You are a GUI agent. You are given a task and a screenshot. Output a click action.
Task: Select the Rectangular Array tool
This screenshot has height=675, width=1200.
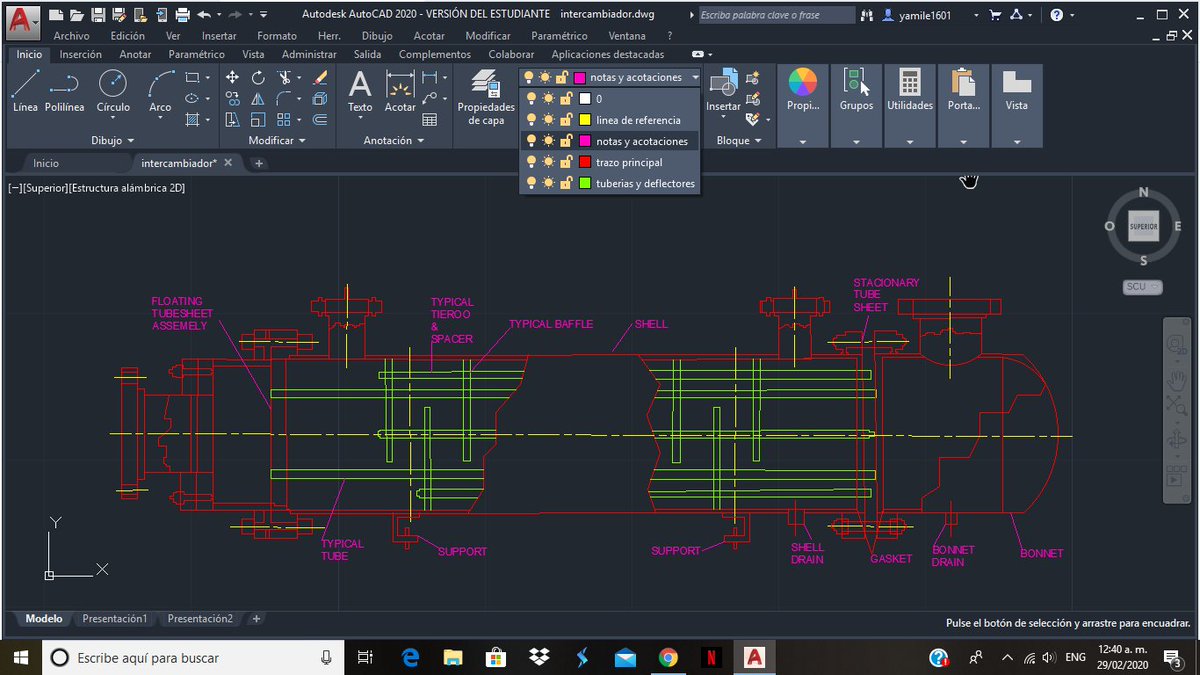[285, 119]
